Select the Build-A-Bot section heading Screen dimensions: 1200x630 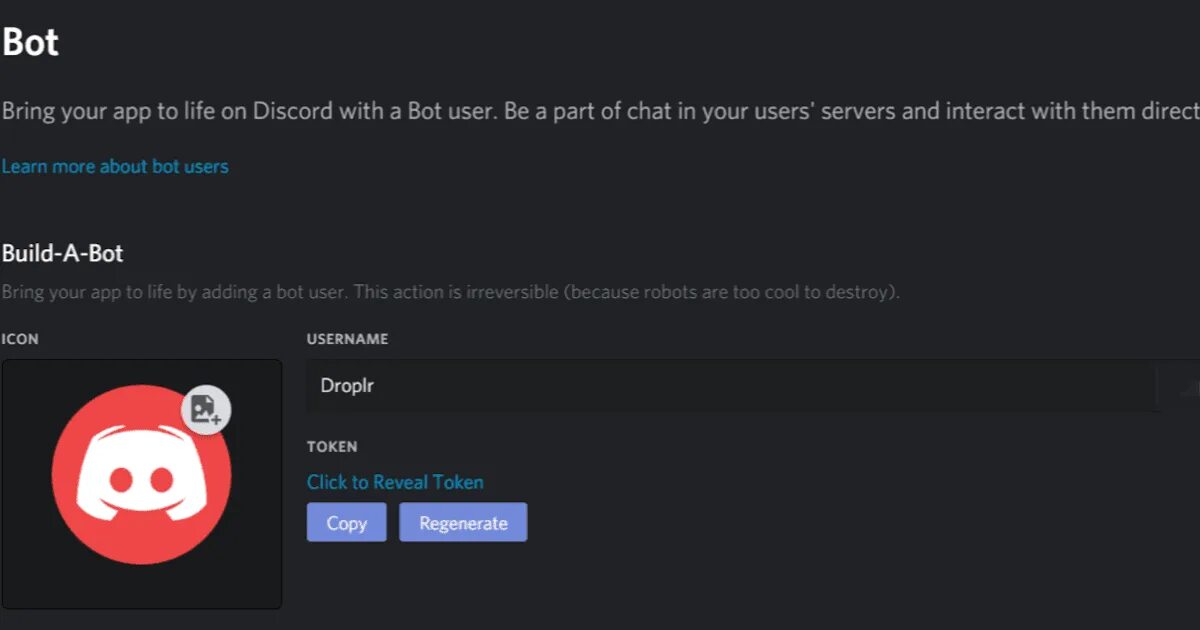pos(62,253)
